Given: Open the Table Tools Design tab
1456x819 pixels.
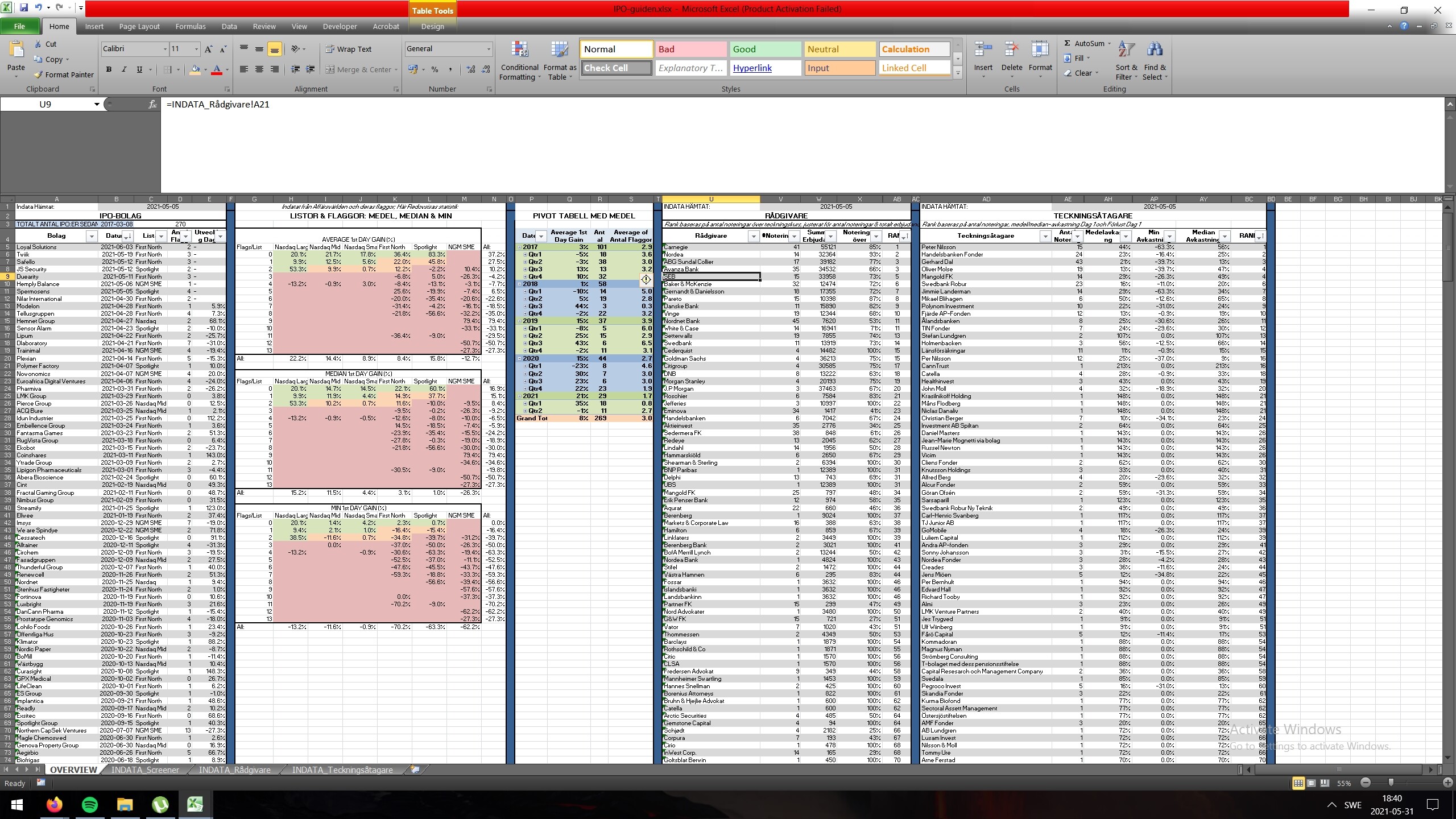Looking at the screenshot, I should pos(432,26).
